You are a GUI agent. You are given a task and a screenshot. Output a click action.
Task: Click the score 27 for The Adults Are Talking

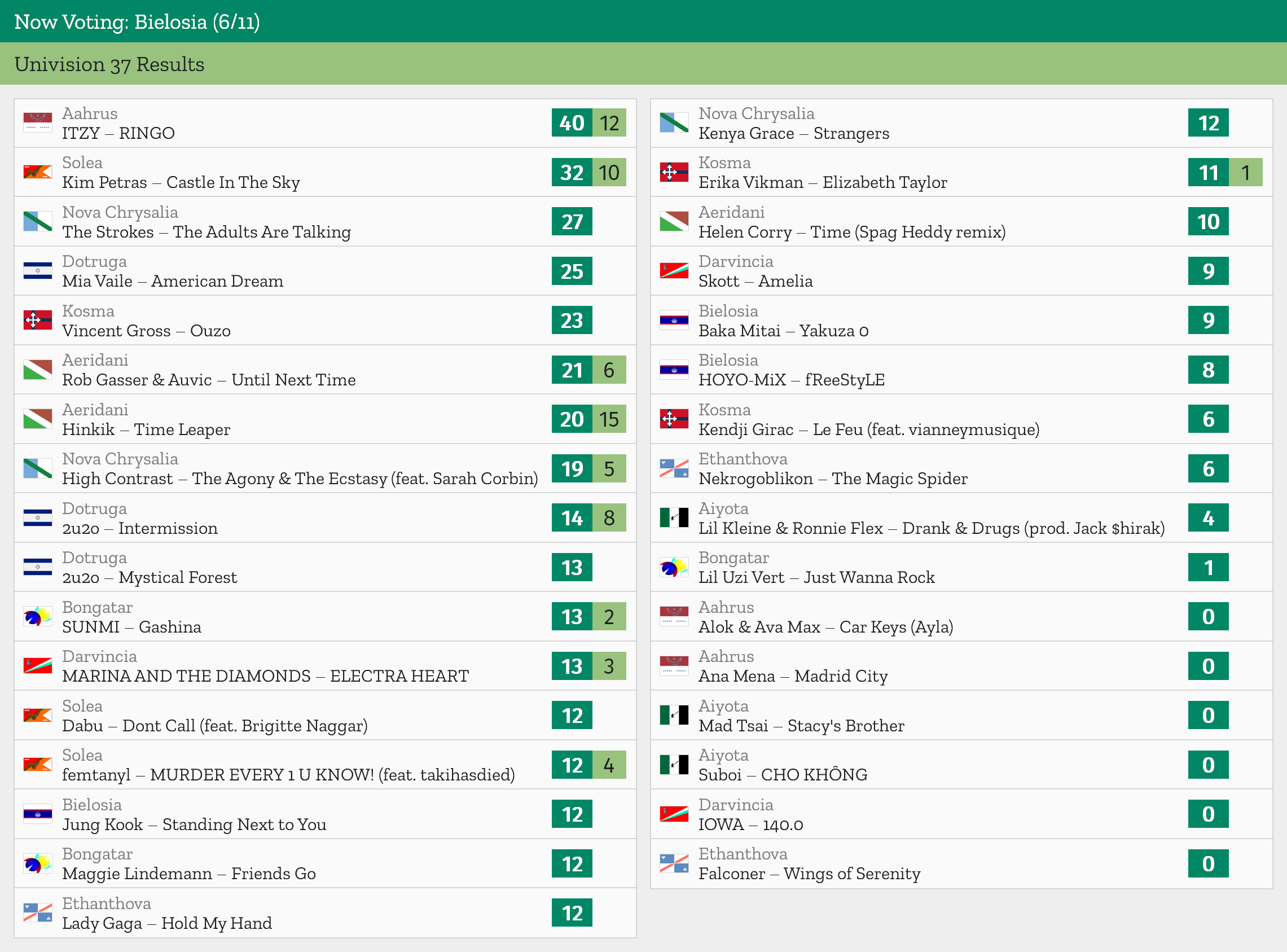(x=572, y=221)
